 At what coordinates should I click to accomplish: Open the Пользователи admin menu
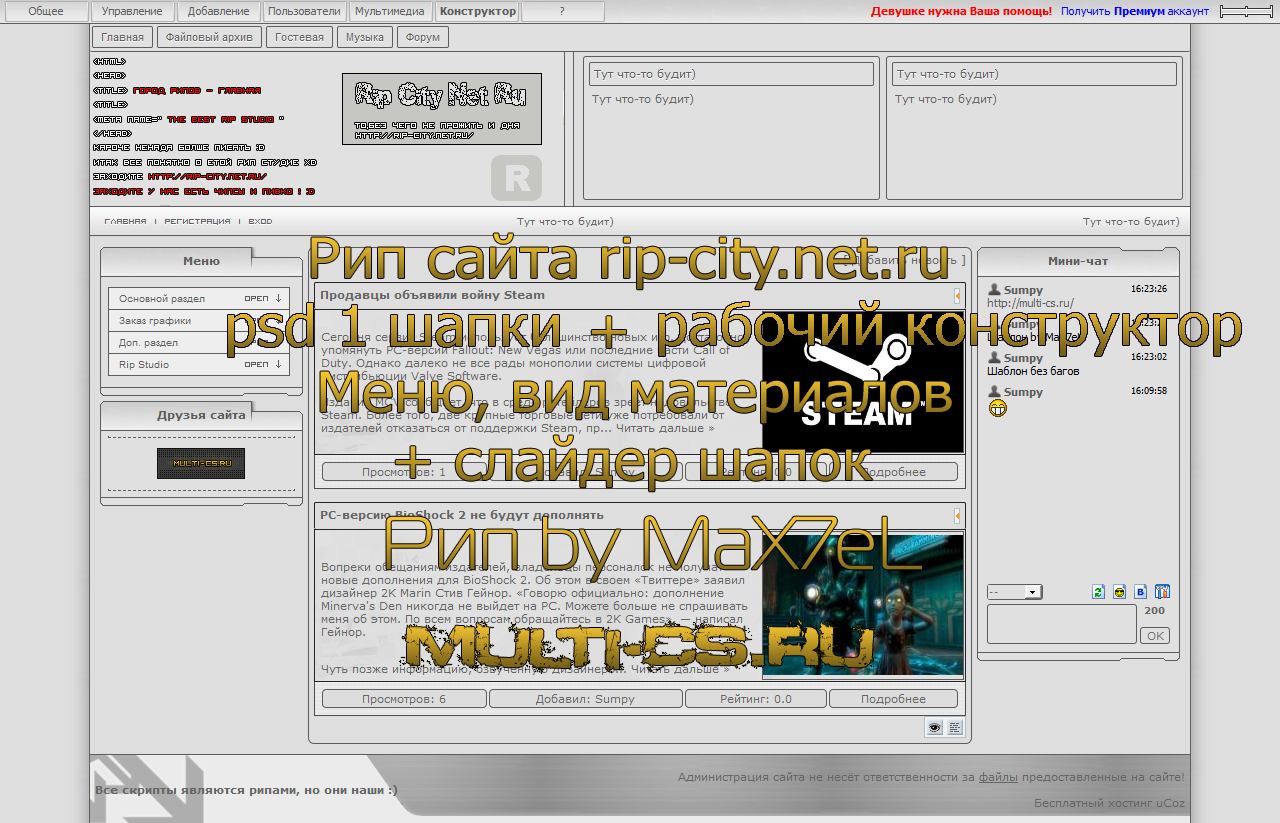(305, 12)
